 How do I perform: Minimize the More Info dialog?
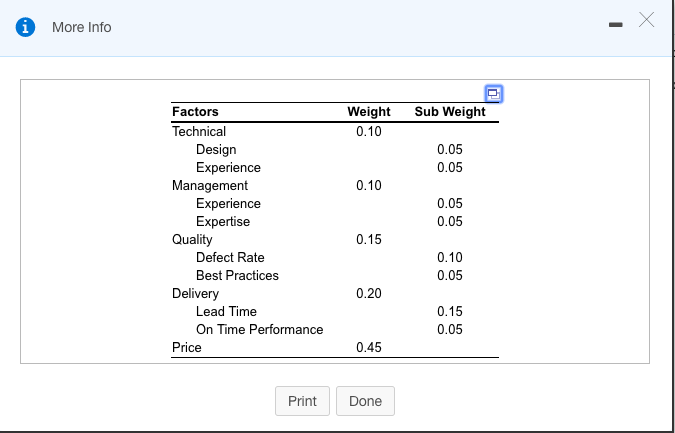[x=616, y=25]
